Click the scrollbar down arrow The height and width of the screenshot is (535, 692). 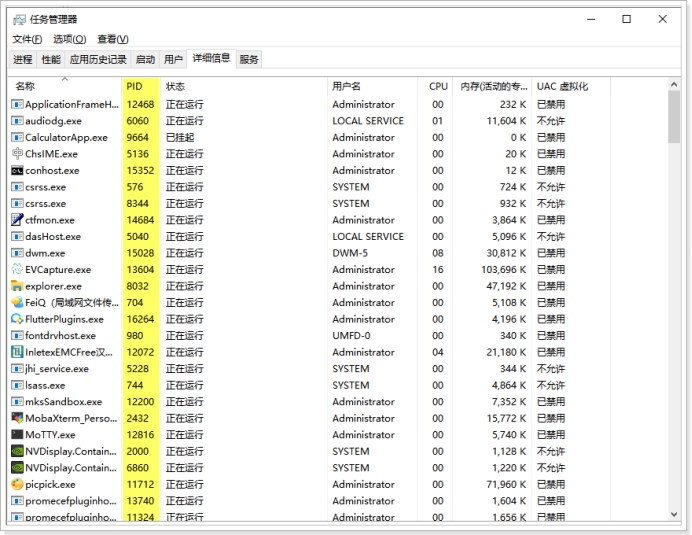[x=674, y=514]
